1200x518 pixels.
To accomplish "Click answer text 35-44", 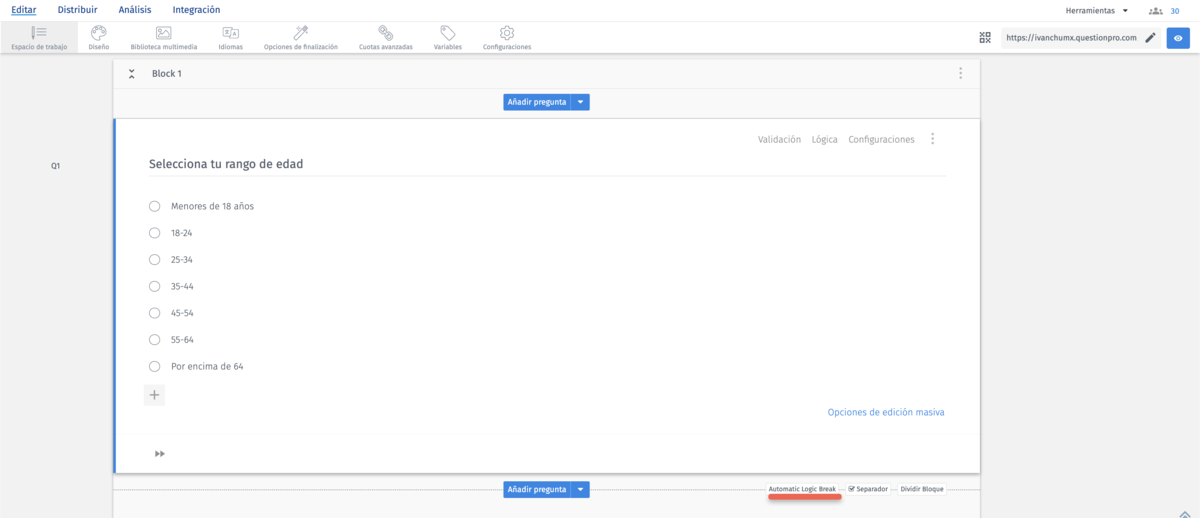I will tap(182, 286).
